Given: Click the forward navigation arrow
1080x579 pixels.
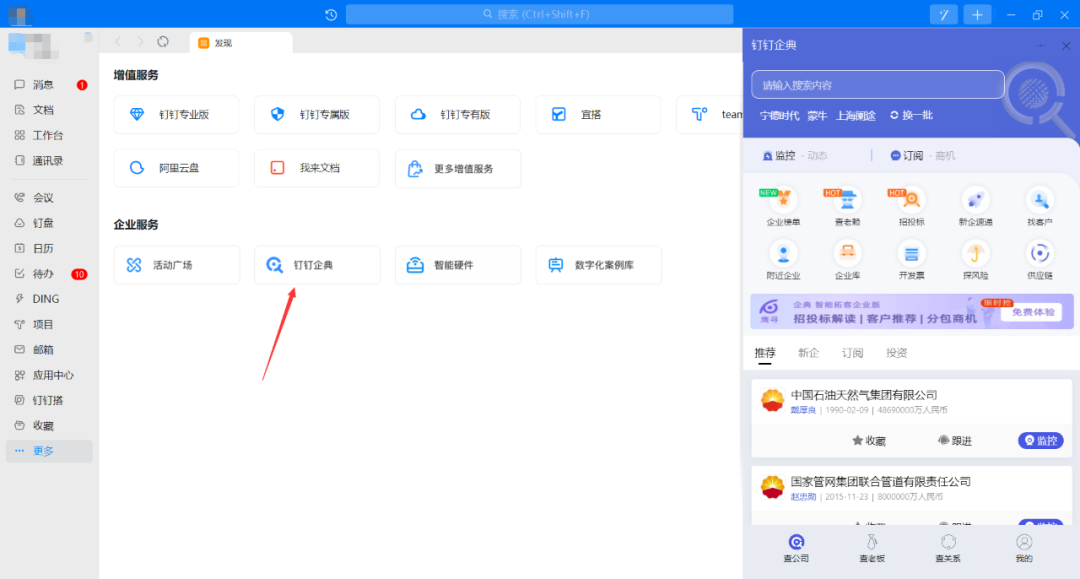Looking at the screenshot, I should click(x=141, y=42).
